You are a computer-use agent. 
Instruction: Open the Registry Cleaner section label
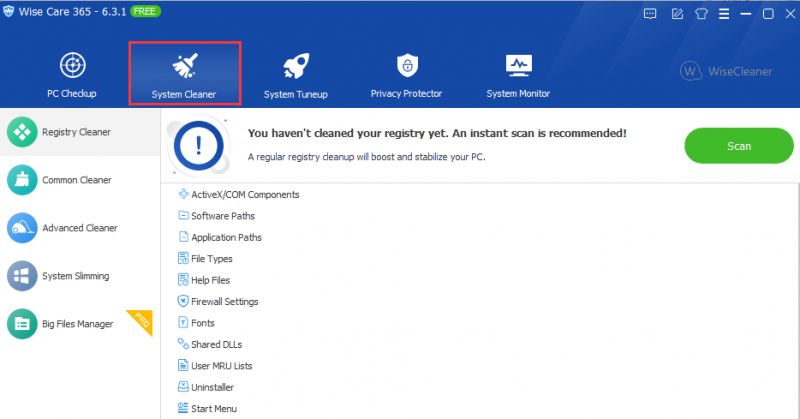[x=77, y=132]
